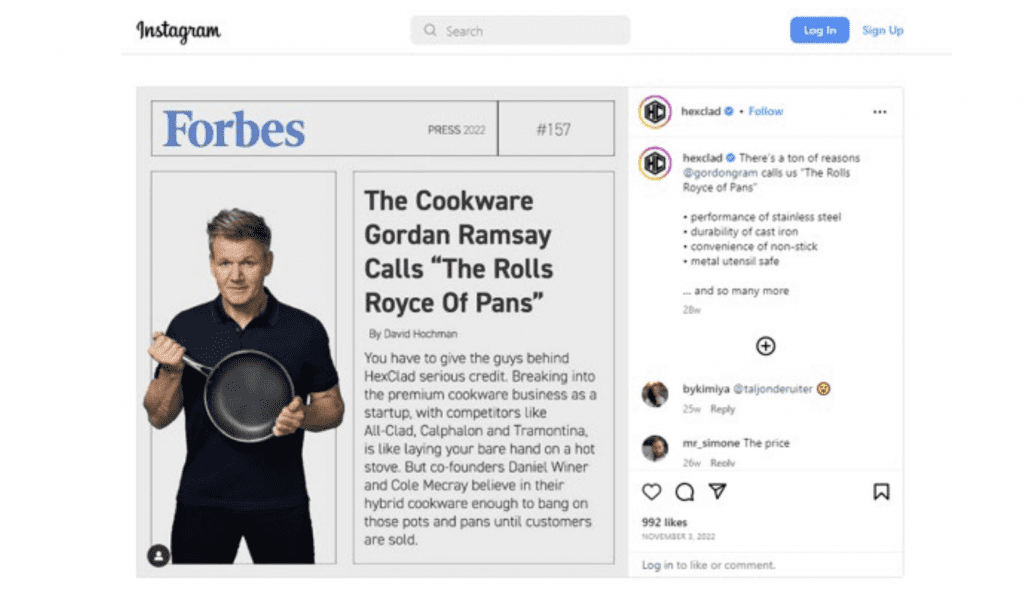
Task: View the 992 likes list
Action: tap(664, 522)
